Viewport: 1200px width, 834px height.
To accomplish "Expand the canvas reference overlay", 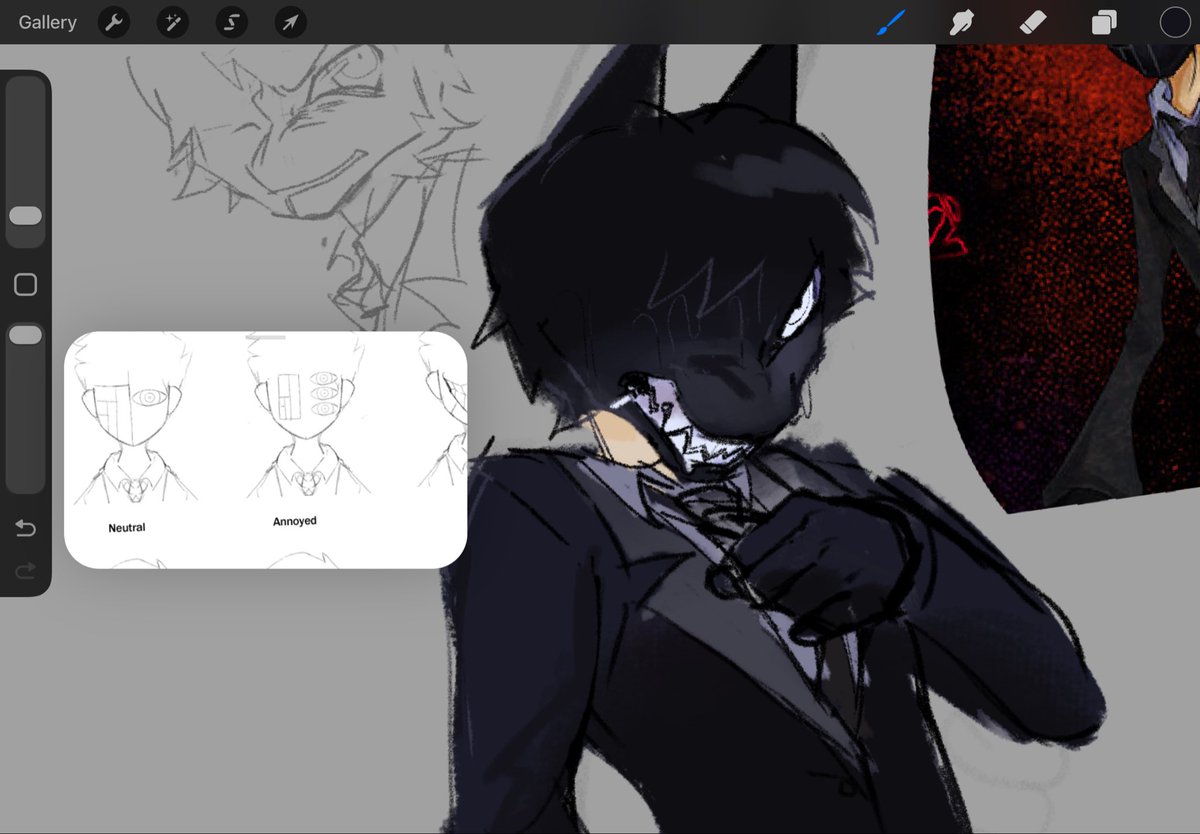I will 265,340.
